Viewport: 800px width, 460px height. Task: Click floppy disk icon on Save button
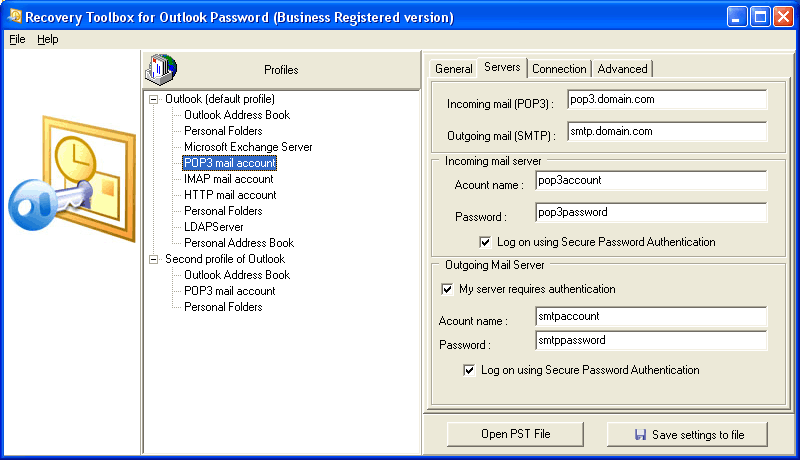pyautogui.click(x=641, y=435)
